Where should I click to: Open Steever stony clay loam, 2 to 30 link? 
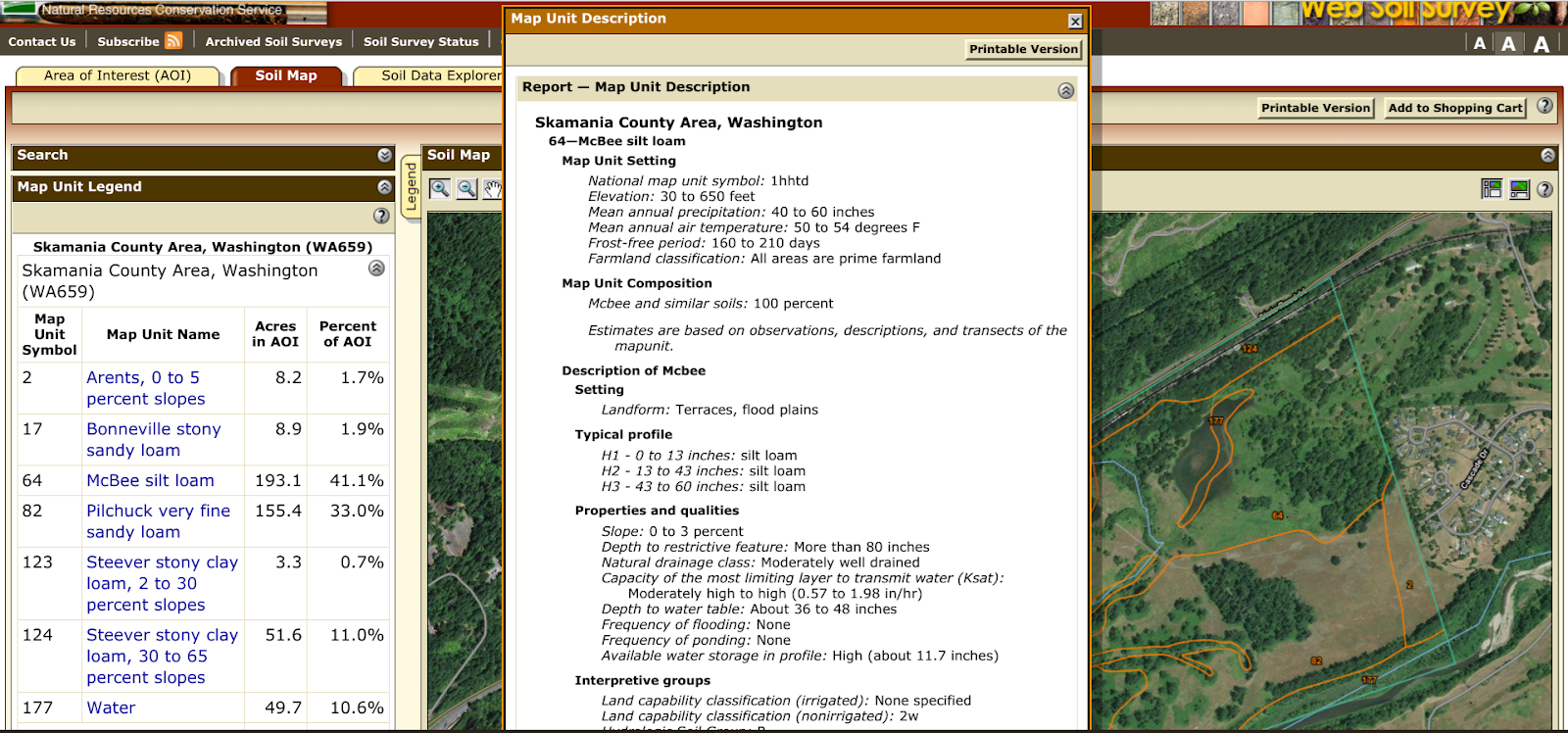tap(162, 583)
